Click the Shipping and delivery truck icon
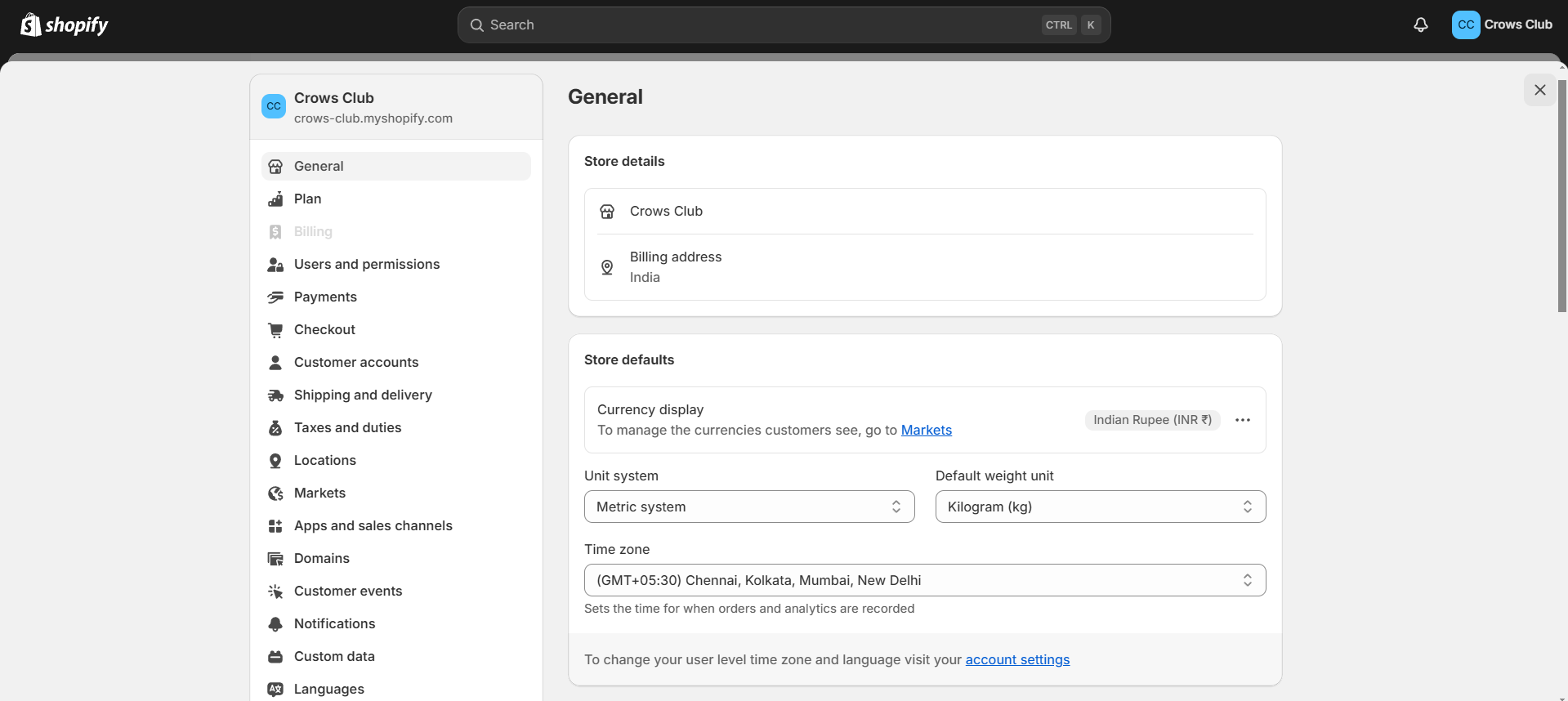This screenshot has height=701, width=1568. tap(275, 395)
